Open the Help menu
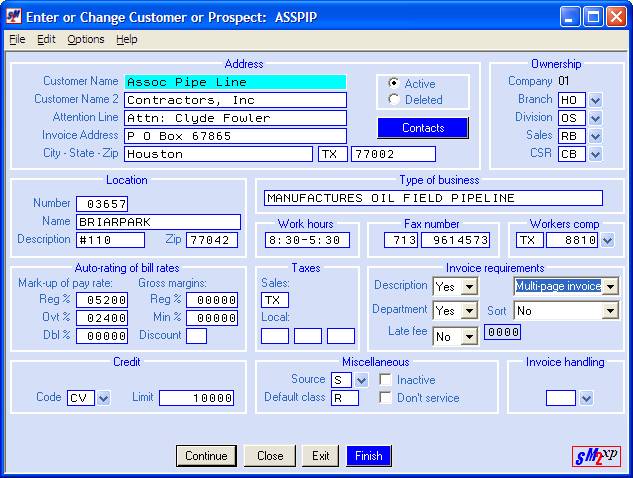633x478 pixels. click(127, 39)
